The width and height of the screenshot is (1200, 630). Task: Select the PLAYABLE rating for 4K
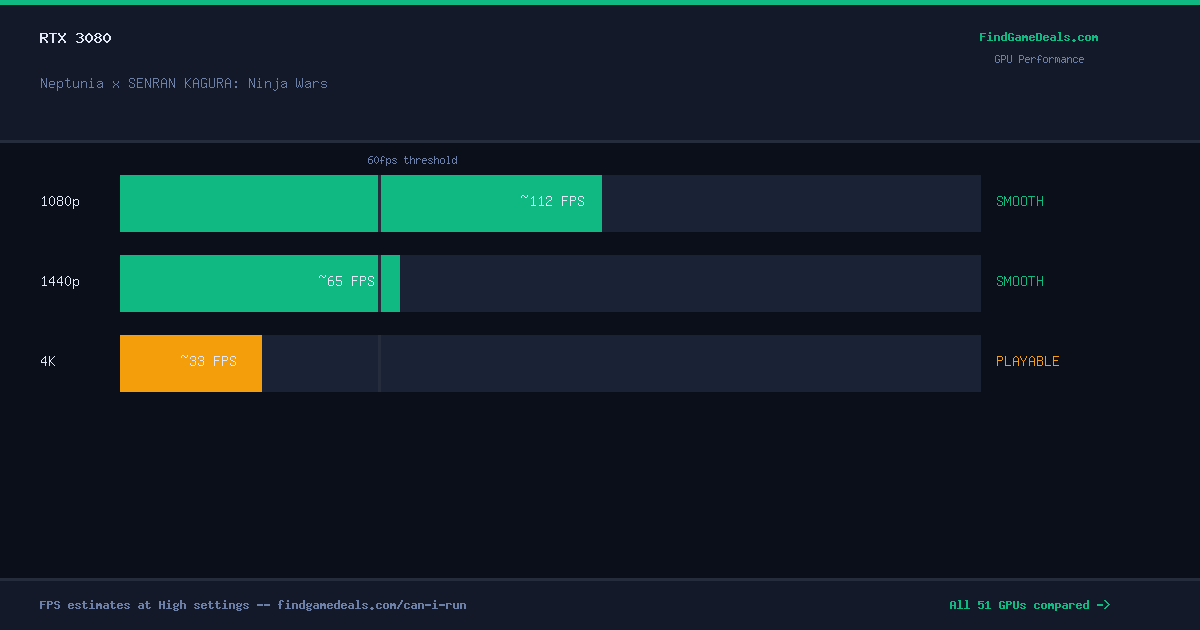pos(1028,362)
